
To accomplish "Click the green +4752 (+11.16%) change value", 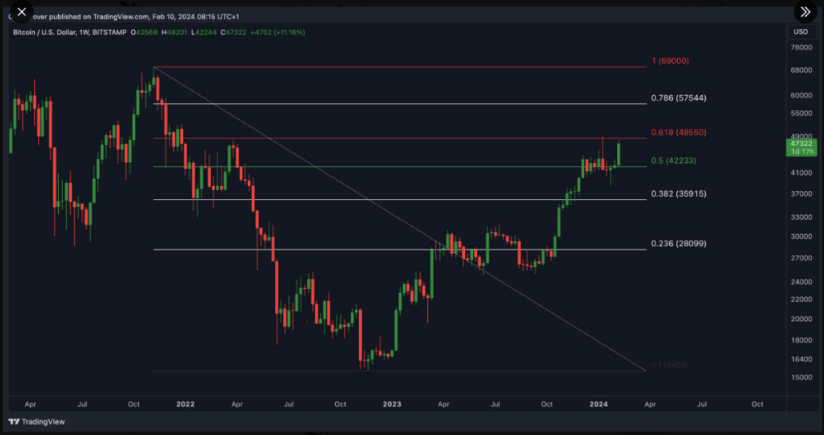I will 277,32.
